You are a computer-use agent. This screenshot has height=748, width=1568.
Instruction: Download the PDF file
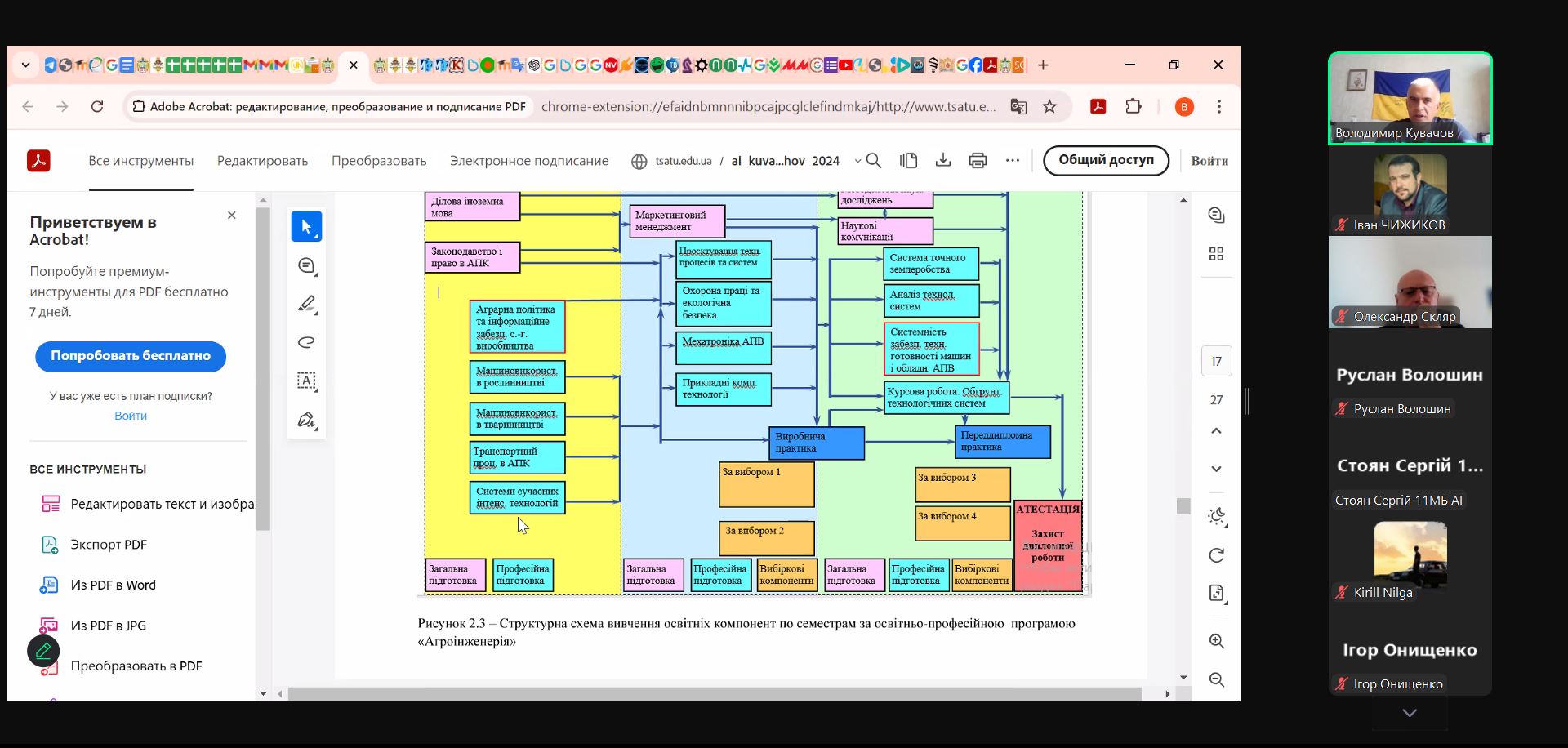(943, 161)
